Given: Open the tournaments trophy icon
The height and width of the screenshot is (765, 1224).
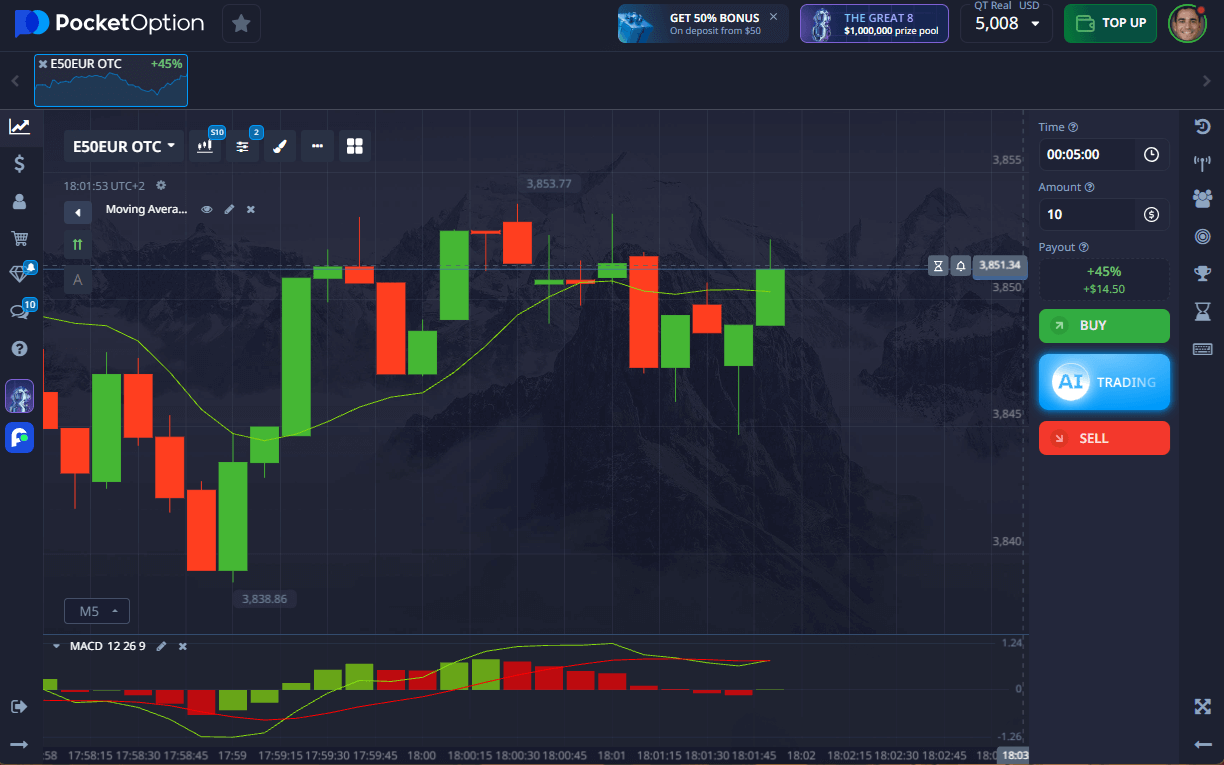Looking at the screenshot, I should coord(1202,273).
